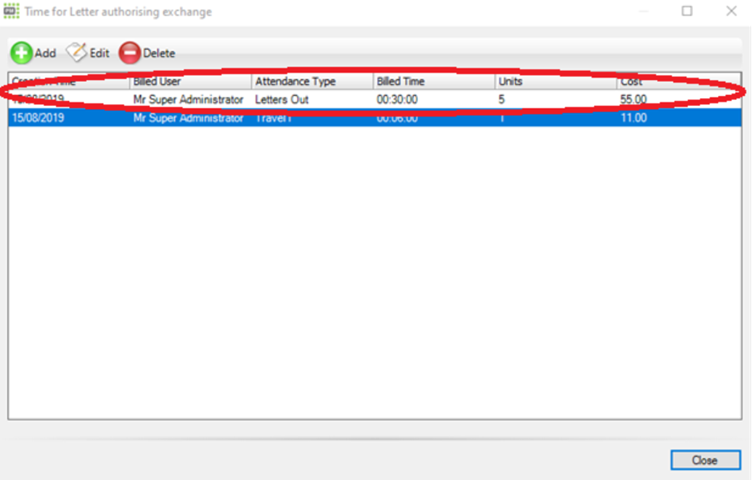Click the red Delete minus icon
This screenshot has width=753, height=480.
(130, 53)
